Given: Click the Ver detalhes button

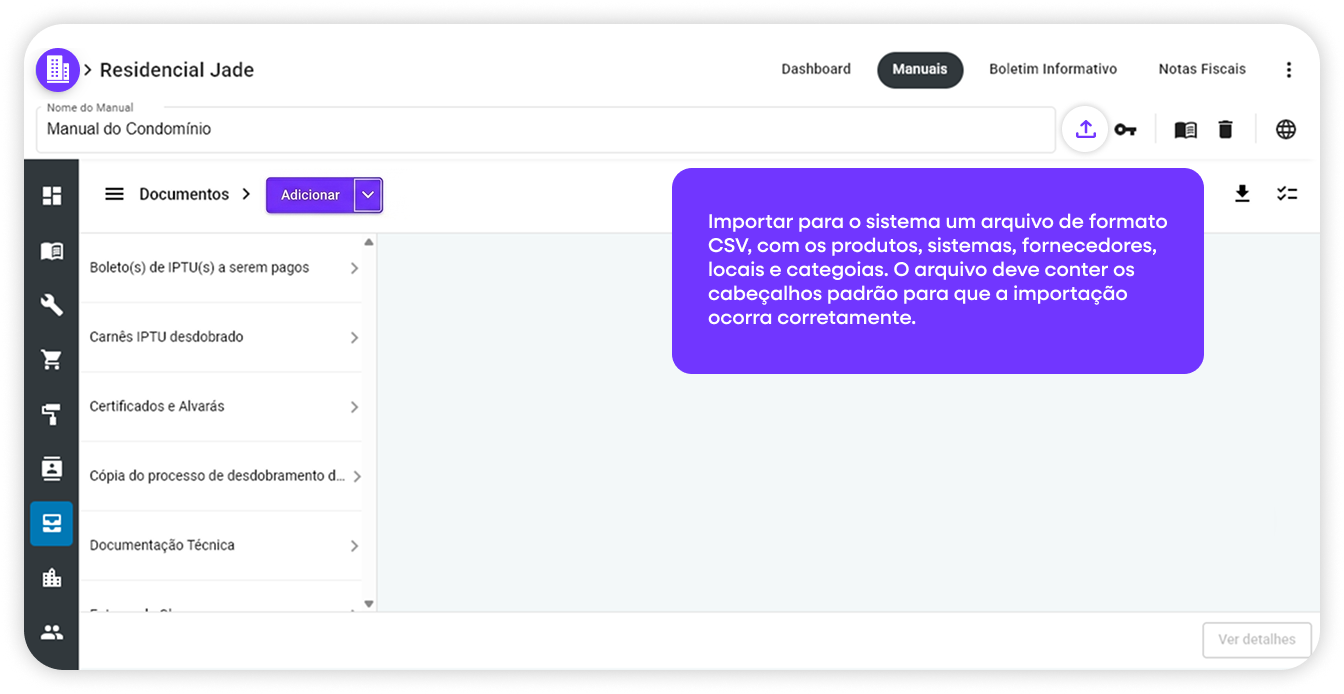Looking at the screenshot, I should 1256,640.
